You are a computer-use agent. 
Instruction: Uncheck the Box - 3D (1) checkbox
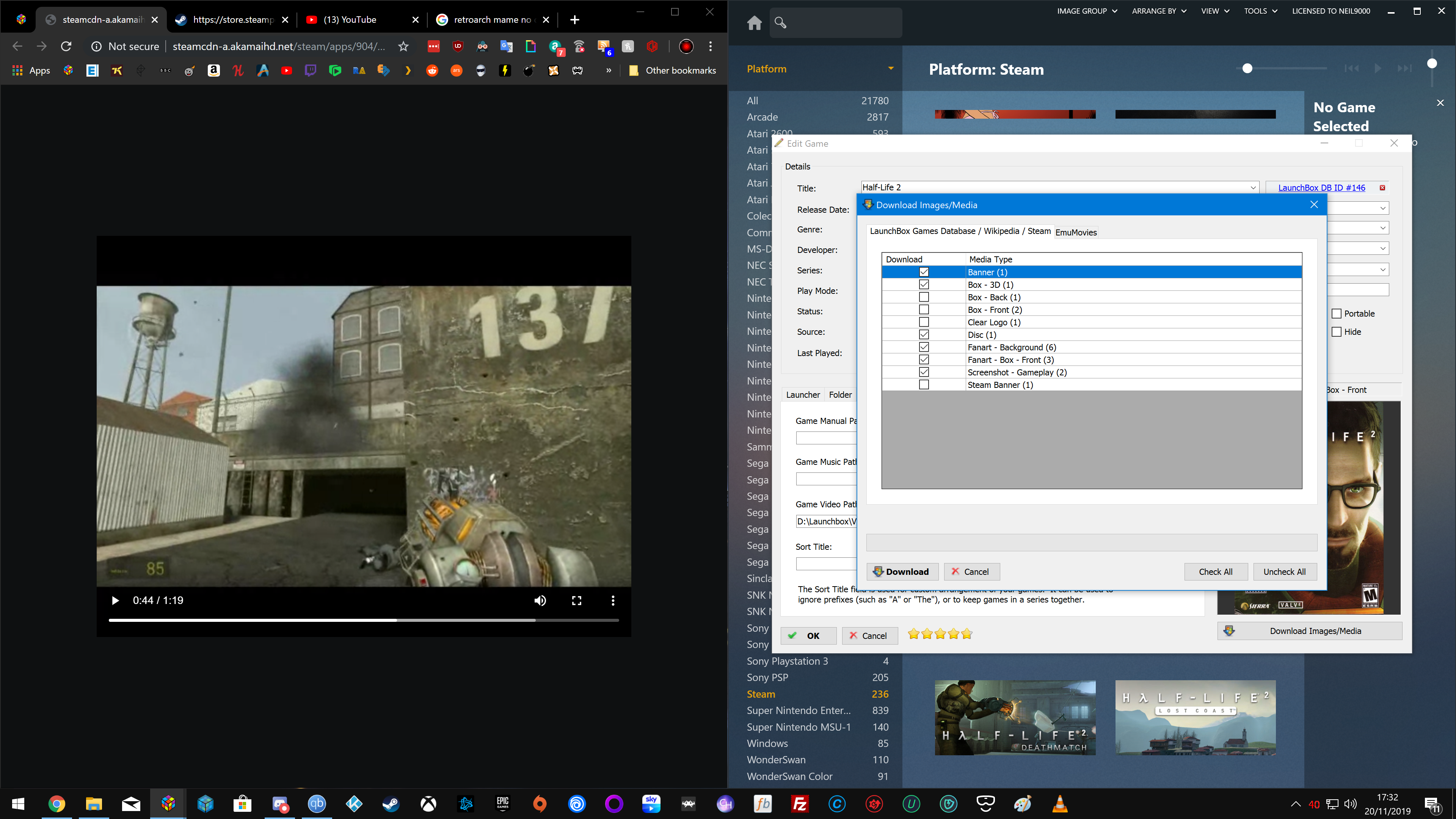pyautogui.click(x=924, y=284)
